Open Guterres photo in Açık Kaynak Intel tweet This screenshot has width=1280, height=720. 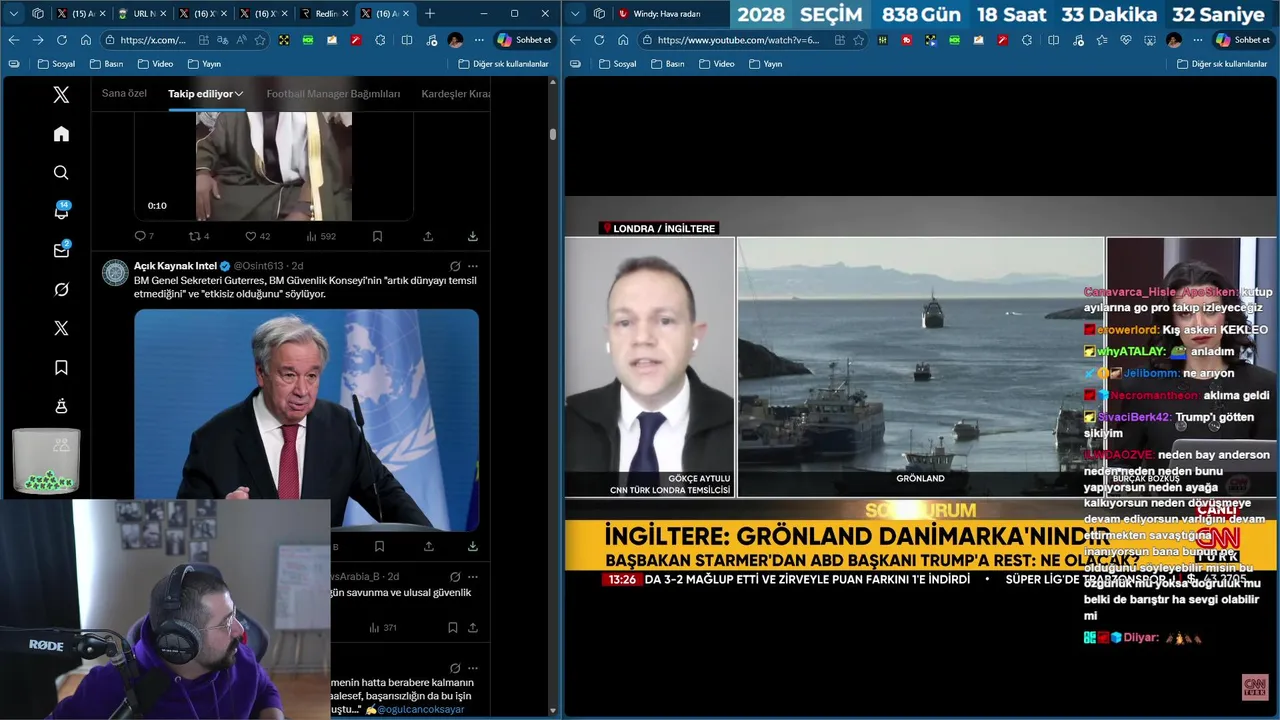(306, 420)
